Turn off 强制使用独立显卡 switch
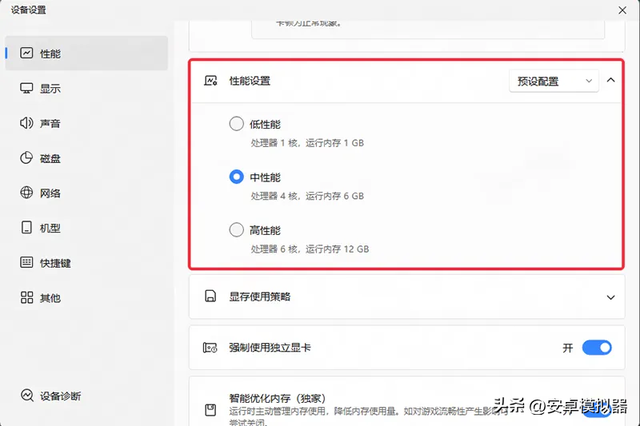The width and height of the screenshot is (640, 426). tap(596, 348)
